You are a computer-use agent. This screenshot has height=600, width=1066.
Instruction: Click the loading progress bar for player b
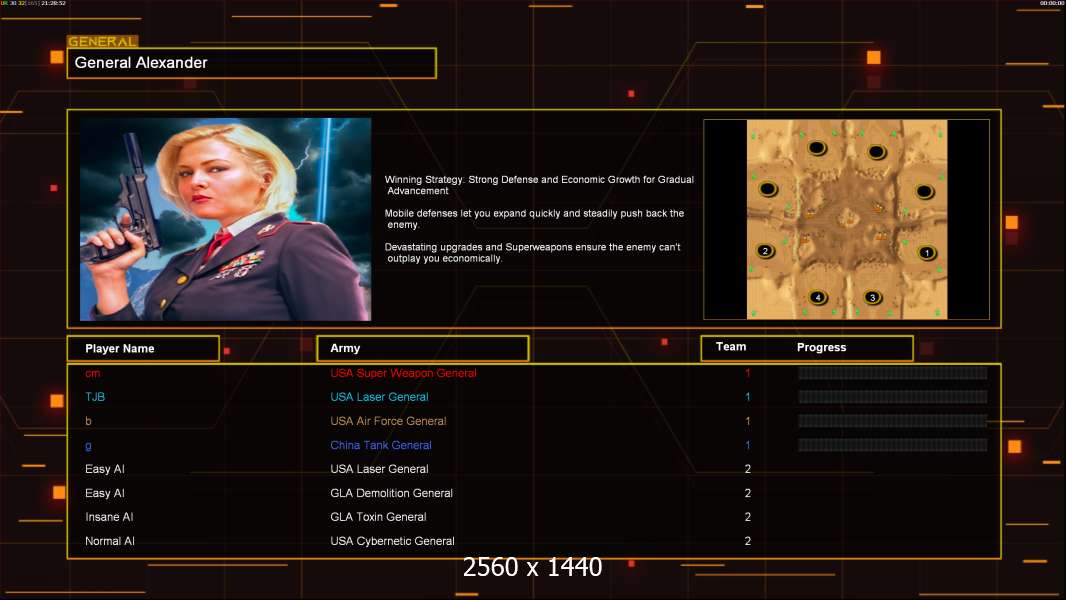coord(892,421)
